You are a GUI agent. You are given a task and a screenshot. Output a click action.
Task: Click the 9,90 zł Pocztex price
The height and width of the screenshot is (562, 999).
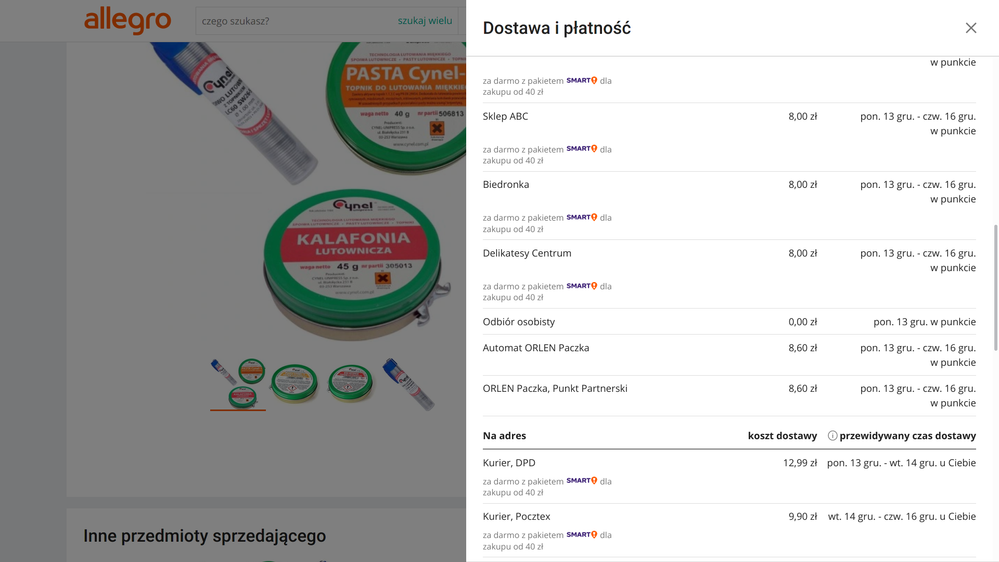tap(802, 516)
